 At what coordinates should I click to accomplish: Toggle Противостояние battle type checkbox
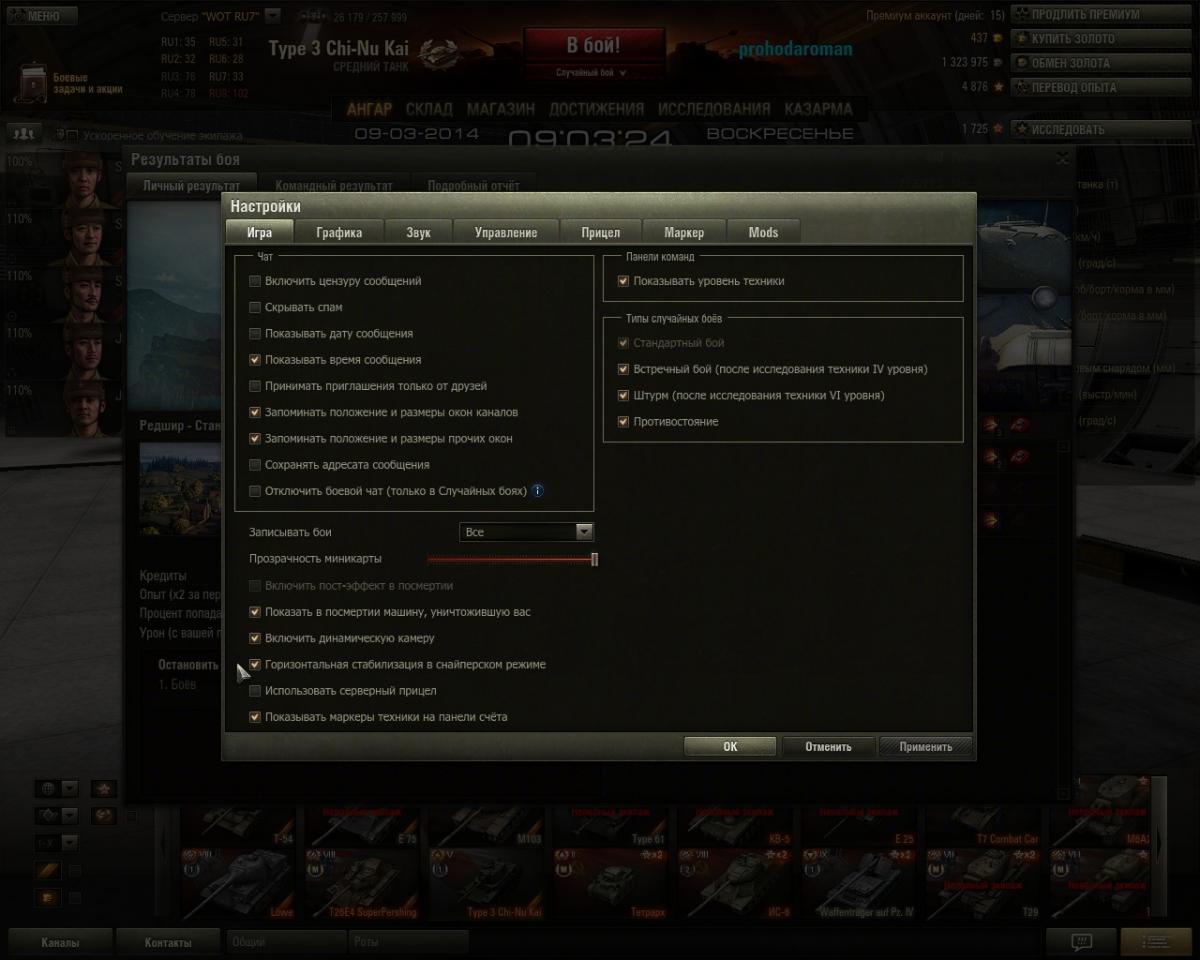623,422
